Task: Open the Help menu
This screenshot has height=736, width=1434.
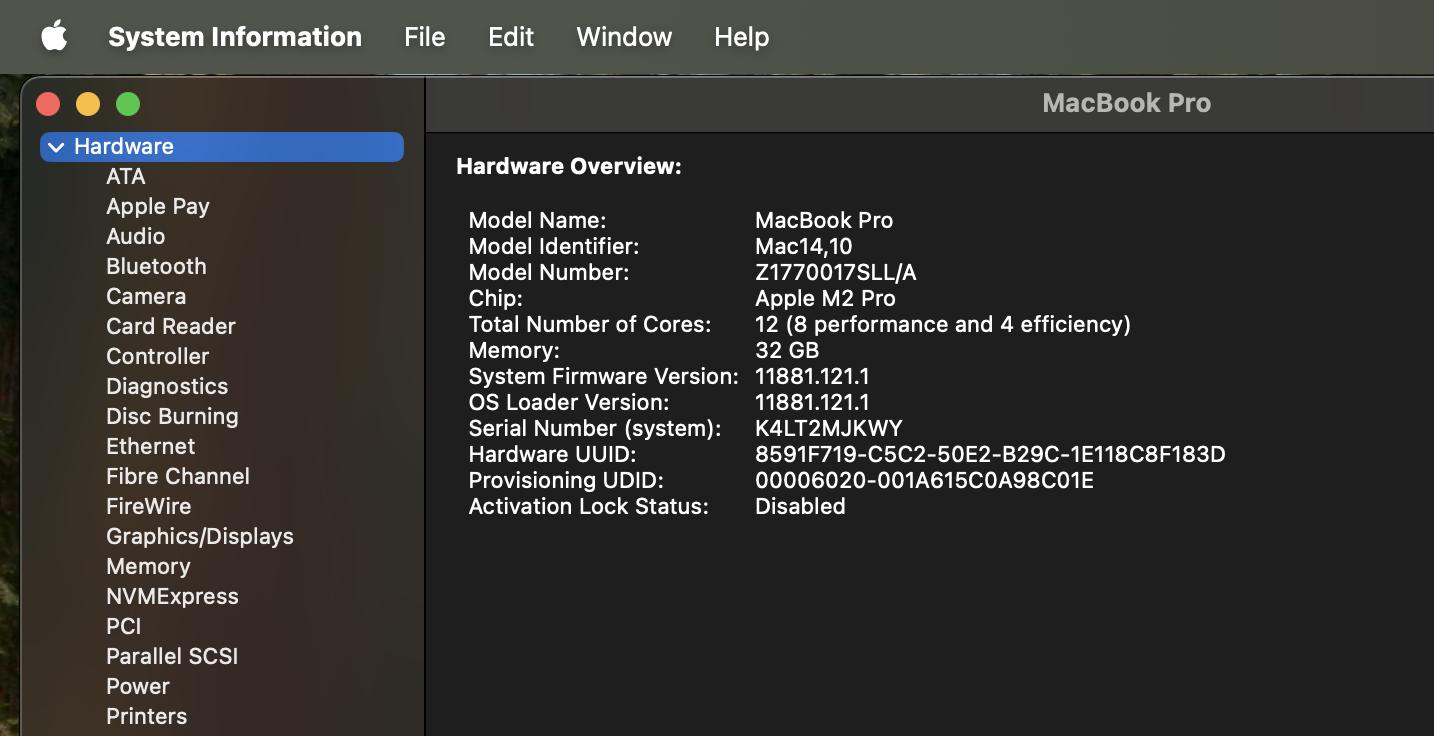Action: click(741, 37)
